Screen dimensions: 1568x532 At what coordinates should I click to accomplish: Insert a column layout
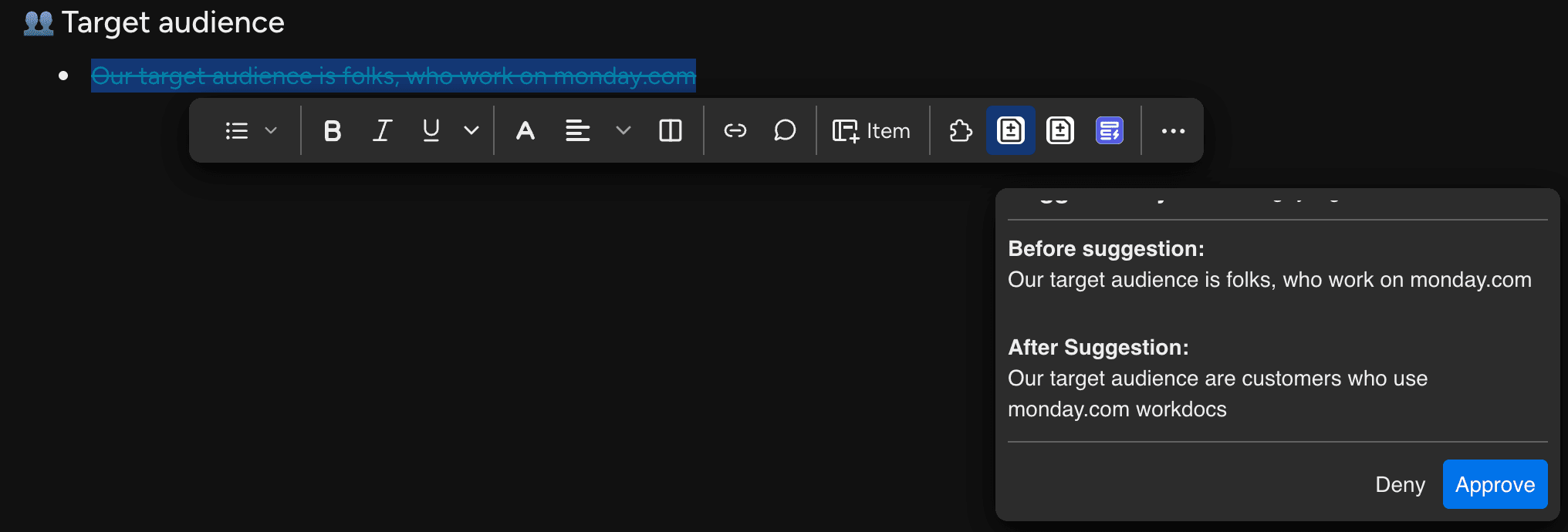point(671,131)
